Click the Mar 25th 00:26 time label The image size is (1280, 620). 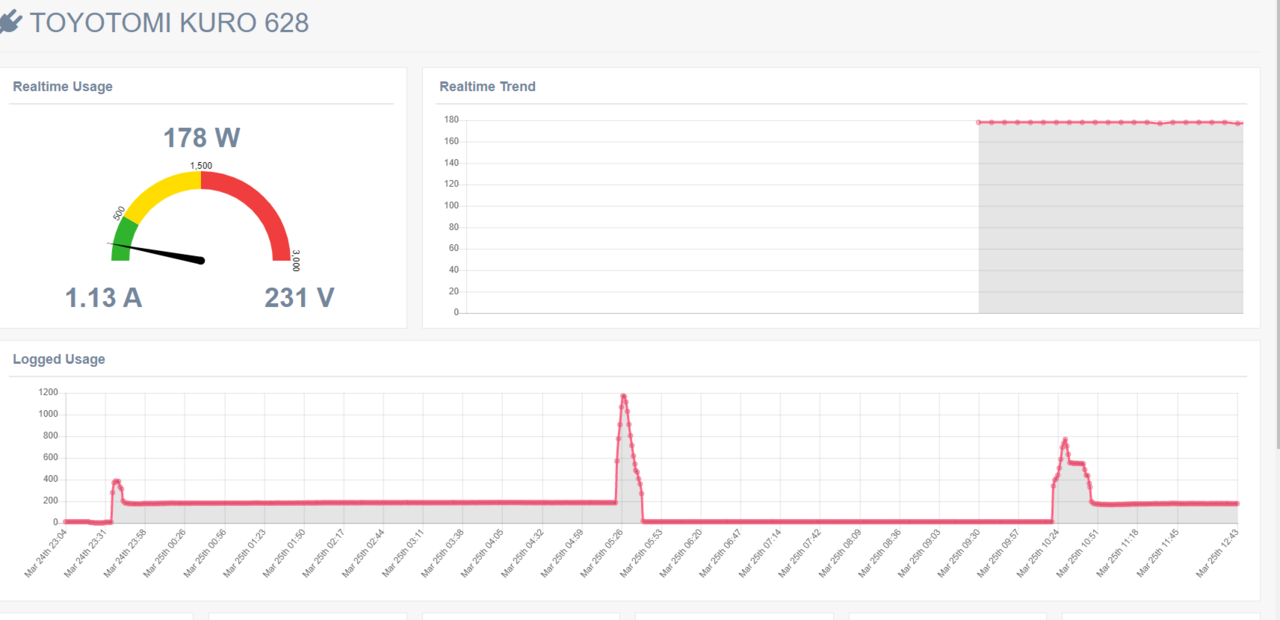(x=164, y=552)
